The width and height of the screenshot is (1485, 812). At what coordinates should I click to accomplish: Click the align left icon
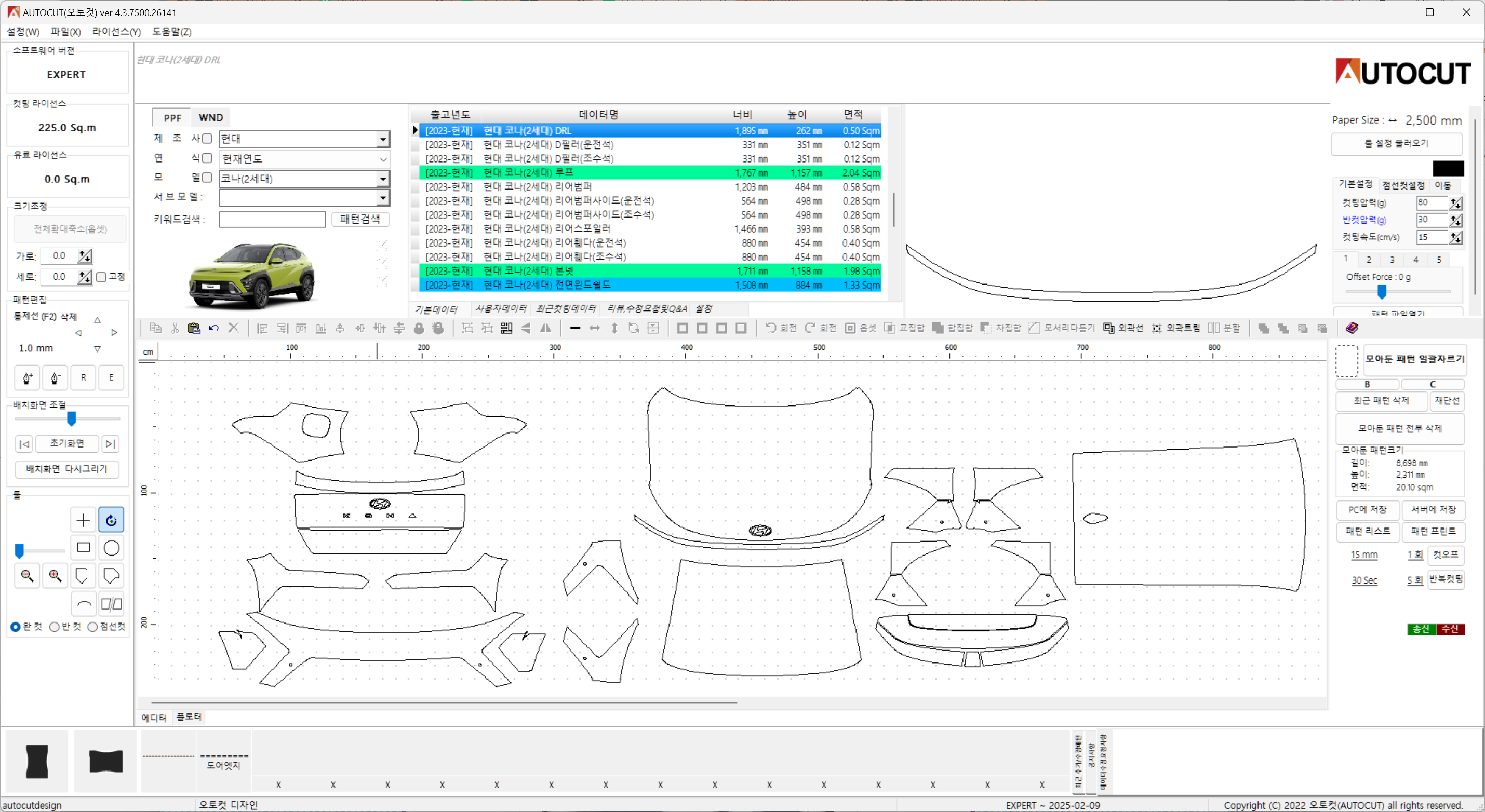[262, 328]
